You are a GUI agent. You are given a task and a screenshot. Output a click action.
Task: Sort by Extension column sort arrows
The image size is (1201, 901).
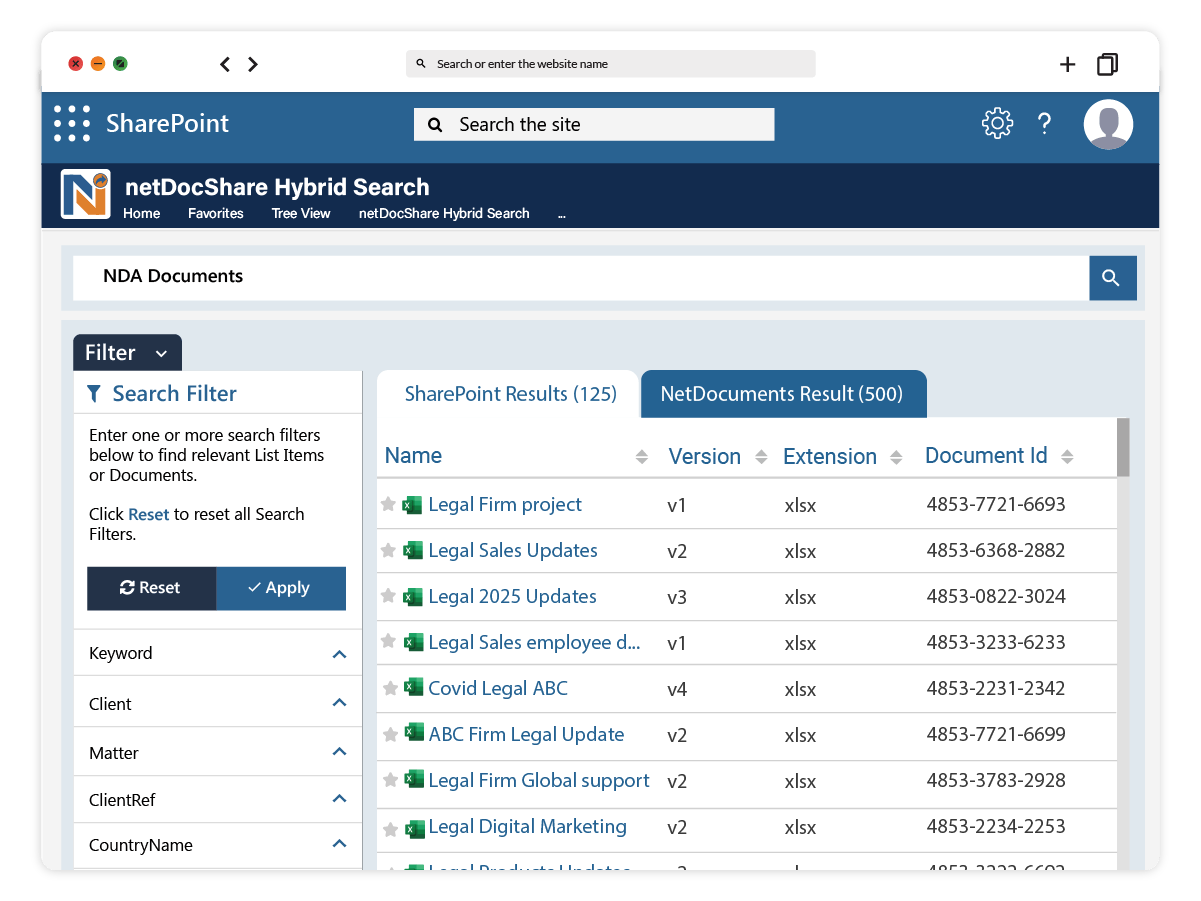click(896, 457)
